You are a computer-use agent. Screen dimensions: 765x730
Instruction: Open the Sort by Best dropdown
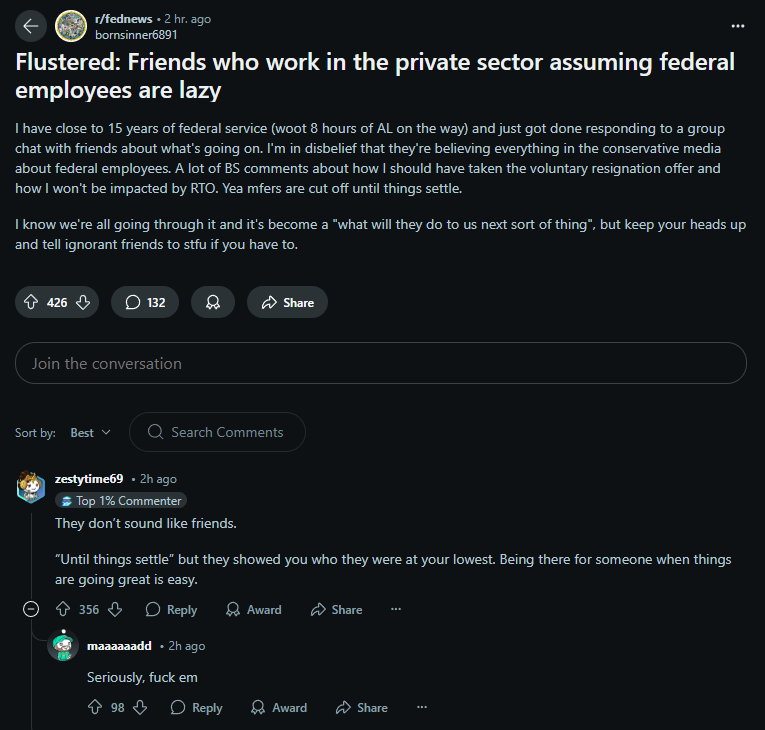(91, 432)
